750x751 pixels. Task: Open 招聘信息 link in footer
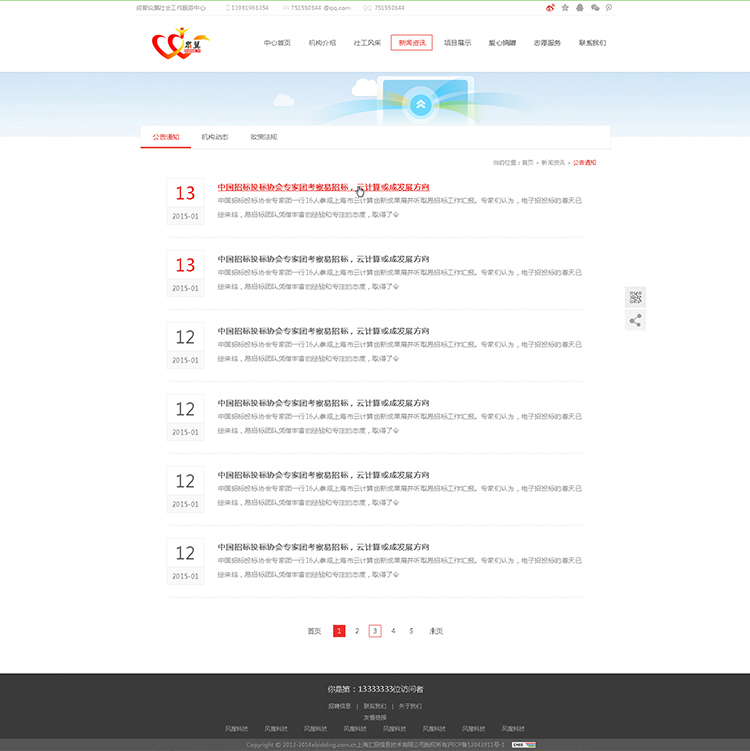(341, 706)
